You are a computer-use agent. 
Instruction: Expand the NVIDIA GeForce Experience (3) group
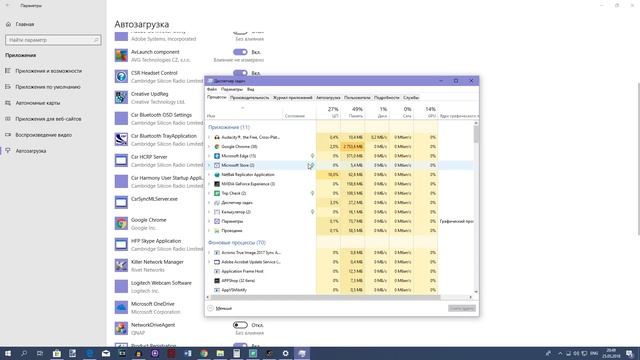(x=209, y=184)
